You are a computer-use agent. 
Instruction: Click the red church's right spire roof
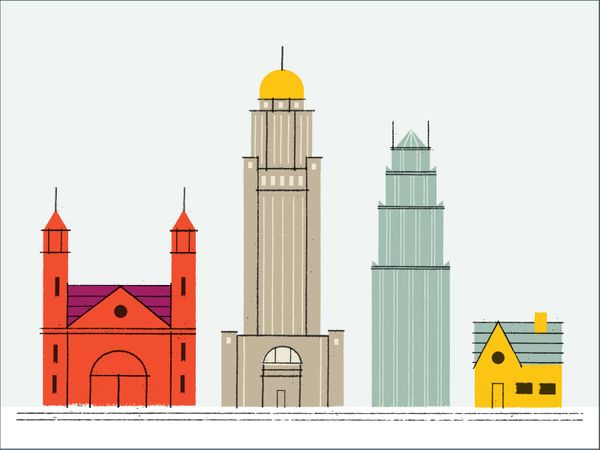183,221
